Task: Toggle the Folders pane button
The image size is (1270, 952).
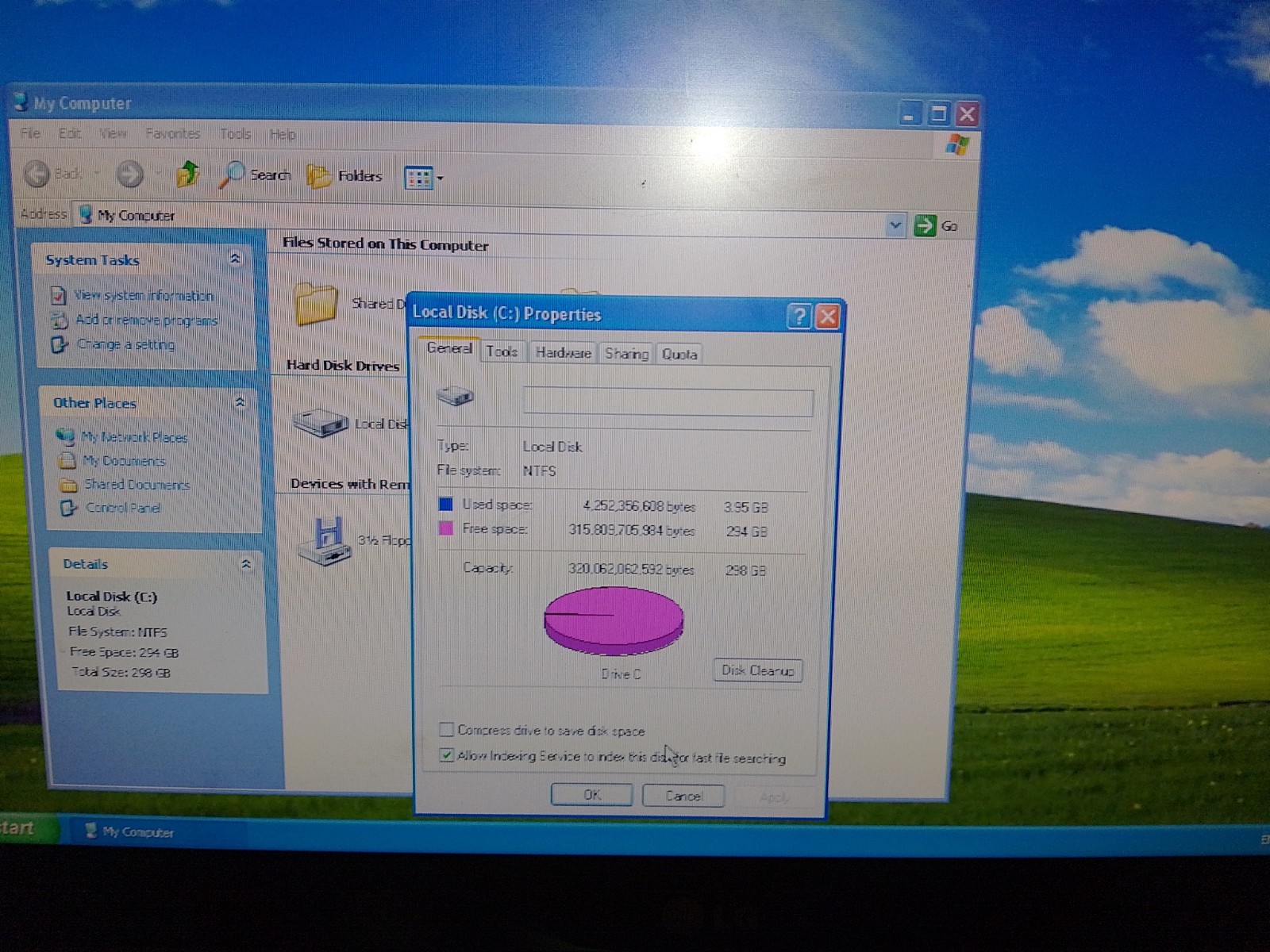Action: [x=344, y=176]
